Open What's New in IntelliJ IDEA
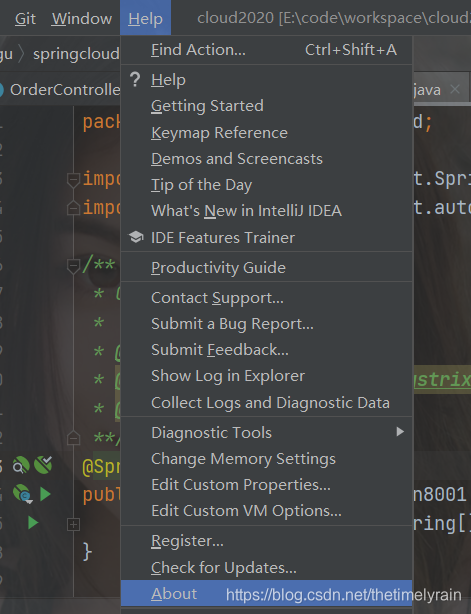The image size is (471, 614). pos(266,211)
